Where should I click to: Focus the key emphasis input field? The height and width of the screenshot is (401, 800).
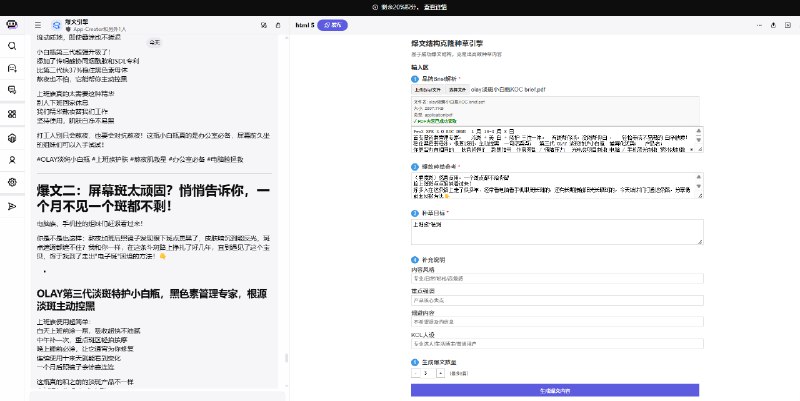557,300
